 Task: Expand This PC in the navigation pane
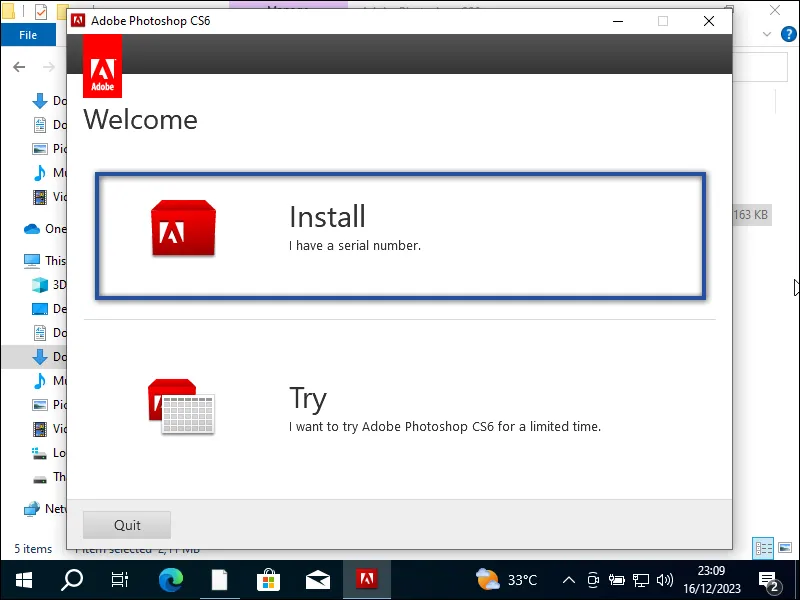(35, 260)
